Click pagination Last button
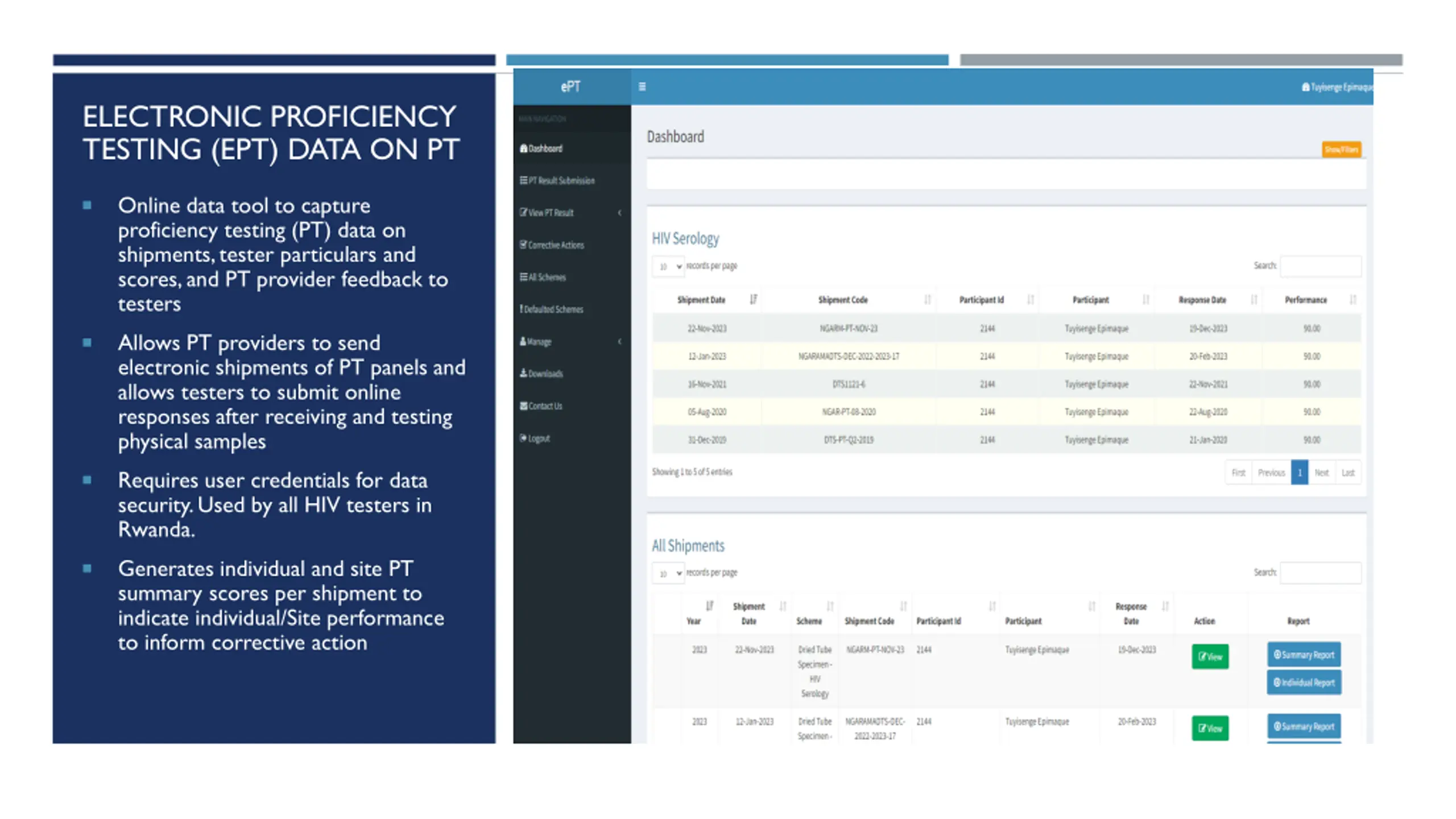This screenshot has height=819, width=1456. pyautogui.click(x=1348, y=473)
